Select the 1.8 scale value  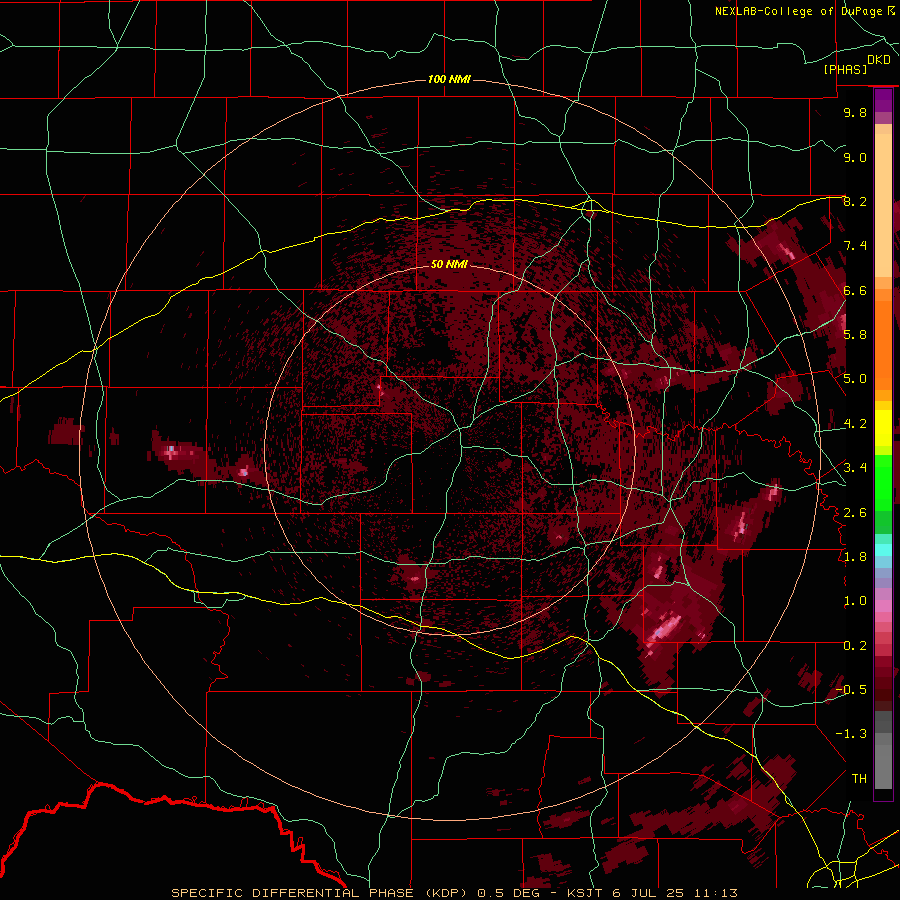click(855, 557)
